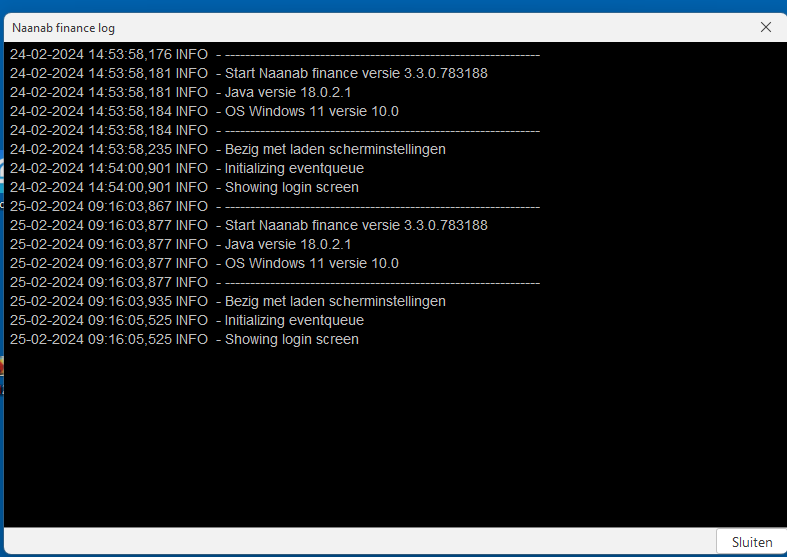
Task: Select the 09:16:03,877 Java versie 18.0.2.1 line
Action: (180, 244)
